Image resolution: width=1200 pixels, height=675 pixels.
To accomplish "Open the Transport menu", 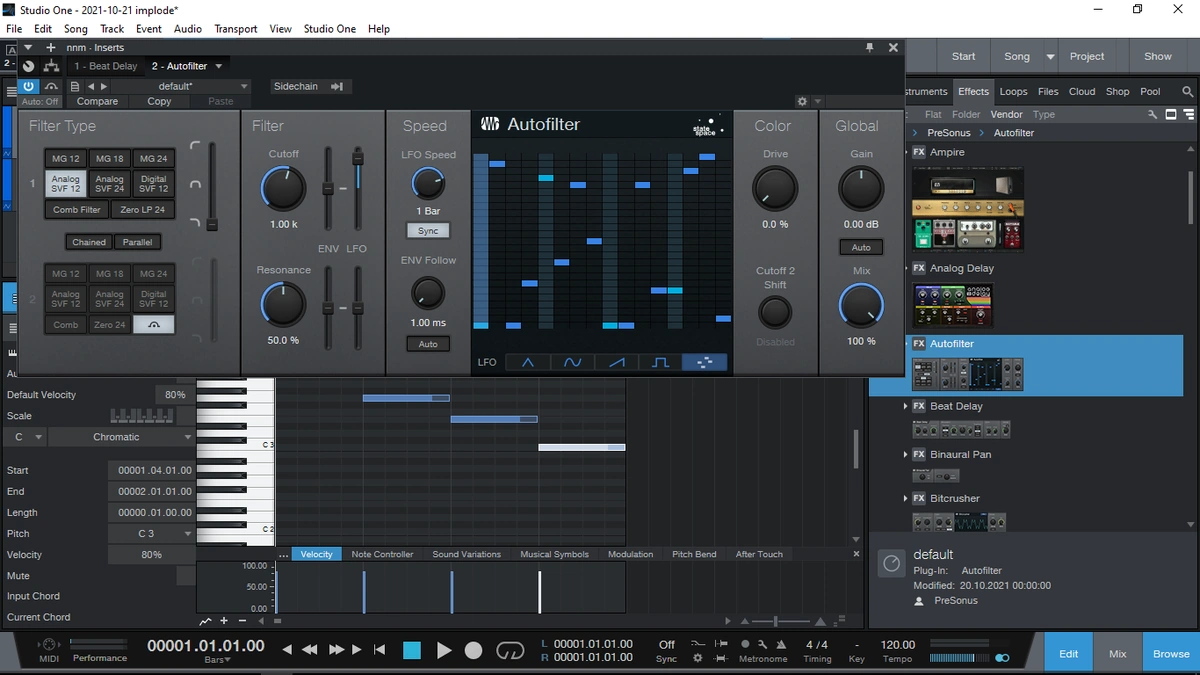I will click(236, 29).
